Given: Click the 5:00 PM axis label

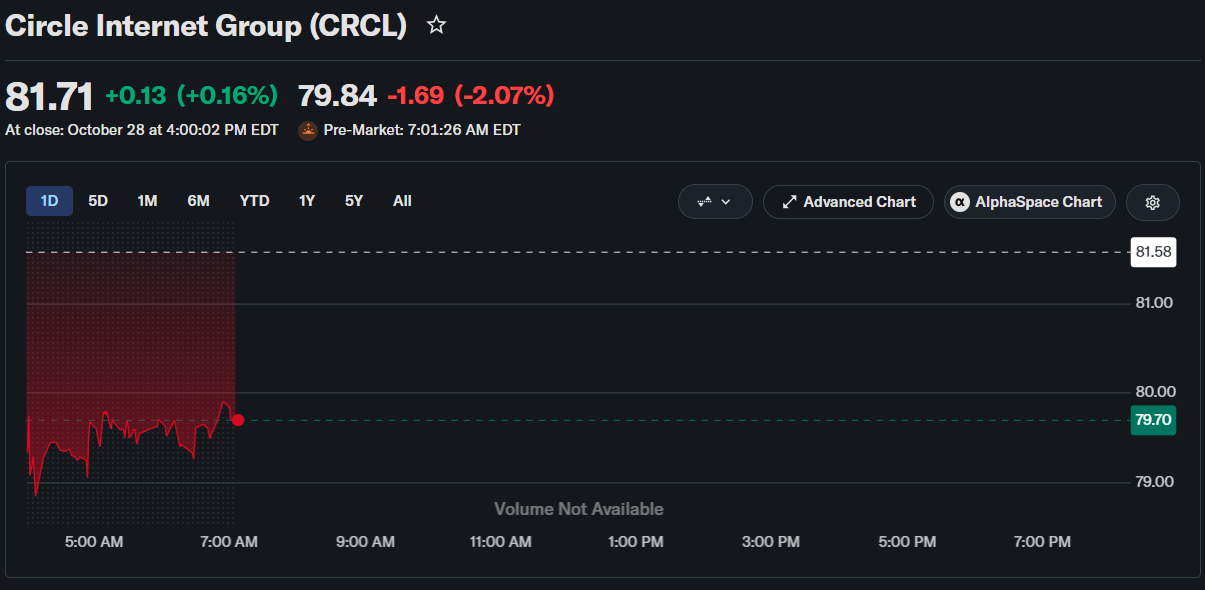Looking at the screenshot, I should [907, 542].
